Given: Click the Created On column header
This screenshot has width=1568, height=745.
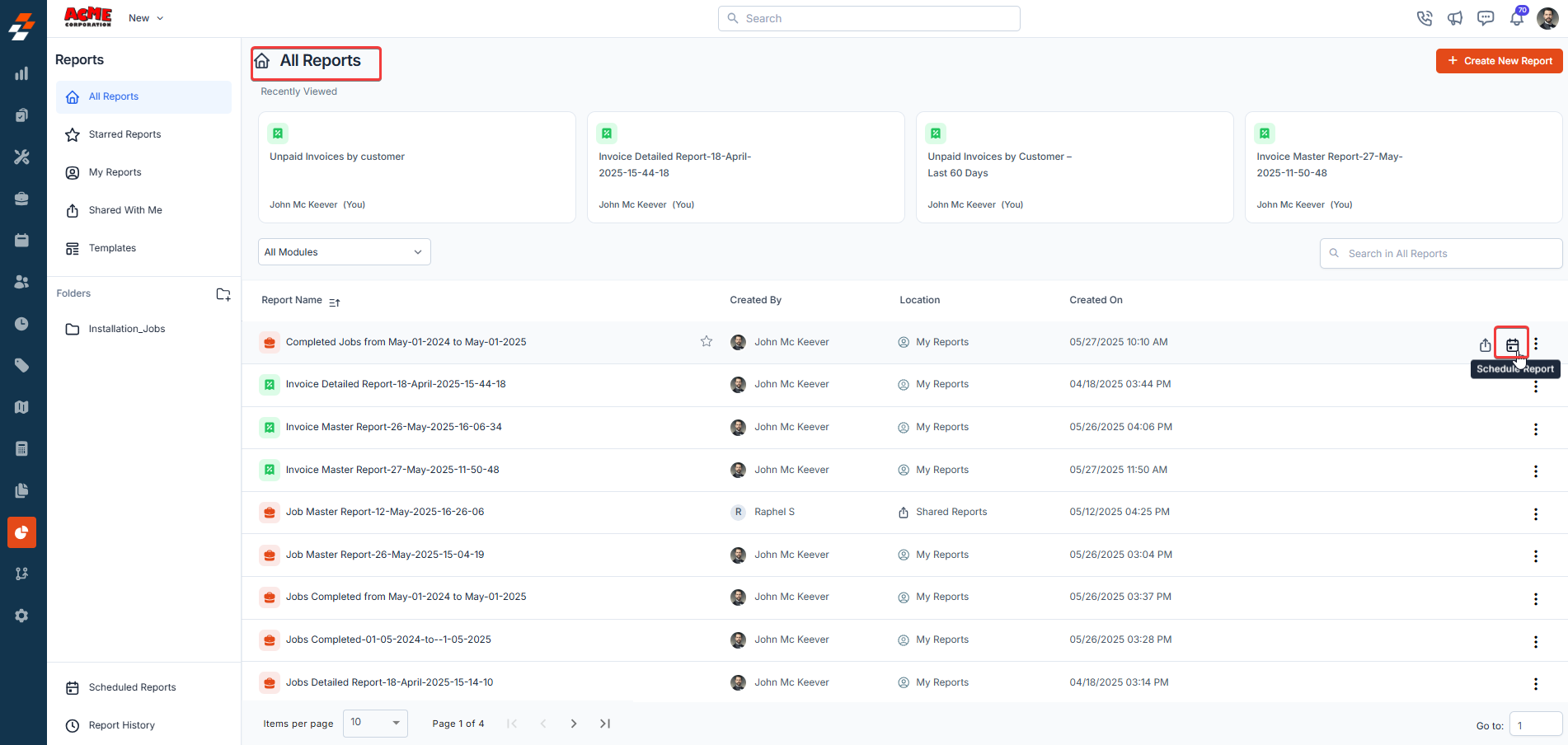Looking at the screenshot, I should tap(1096, 300).
